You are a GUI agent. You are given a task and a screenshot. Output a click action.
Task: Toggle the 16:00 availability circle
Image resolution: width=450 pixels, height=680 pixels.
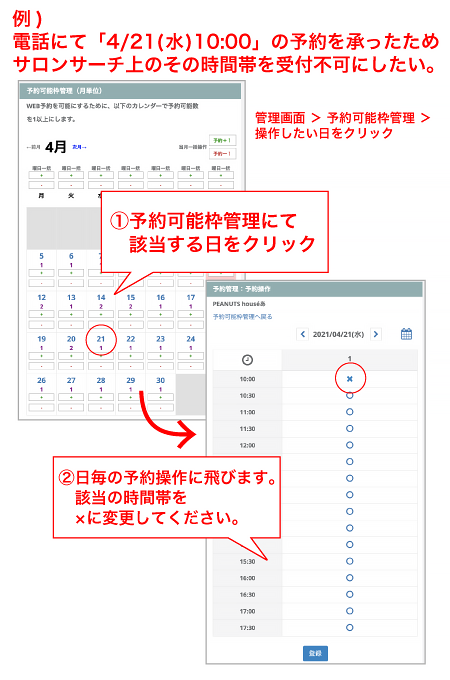pos(350,578)
